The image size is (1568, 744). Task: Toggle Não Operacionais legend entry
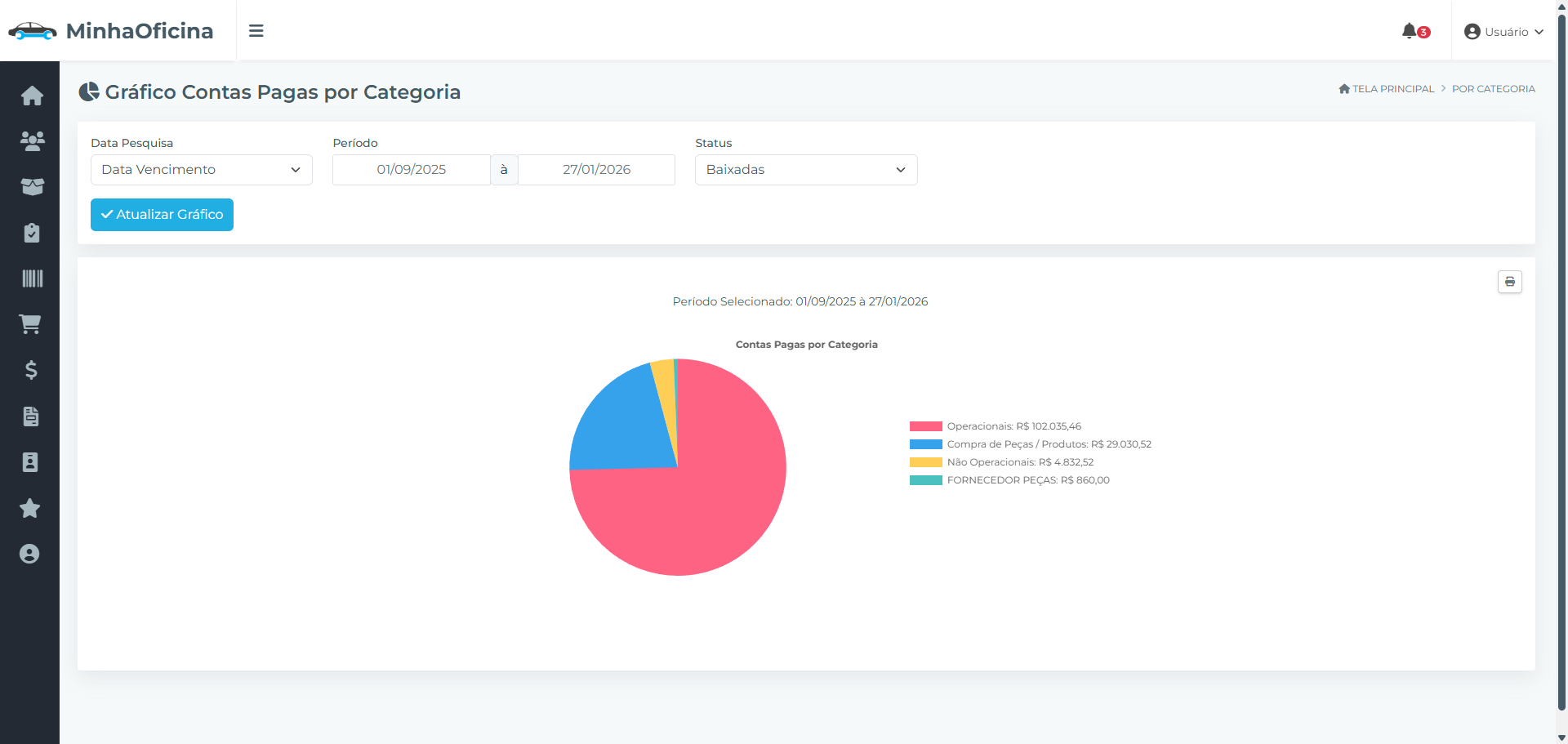click(1001, 462)
